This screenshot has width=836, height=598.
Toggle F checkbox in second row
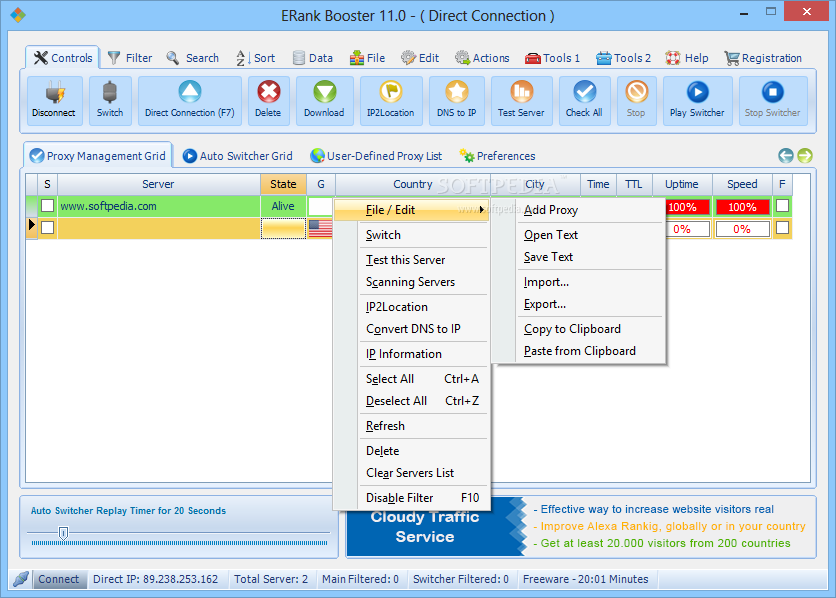click(782, 228)
